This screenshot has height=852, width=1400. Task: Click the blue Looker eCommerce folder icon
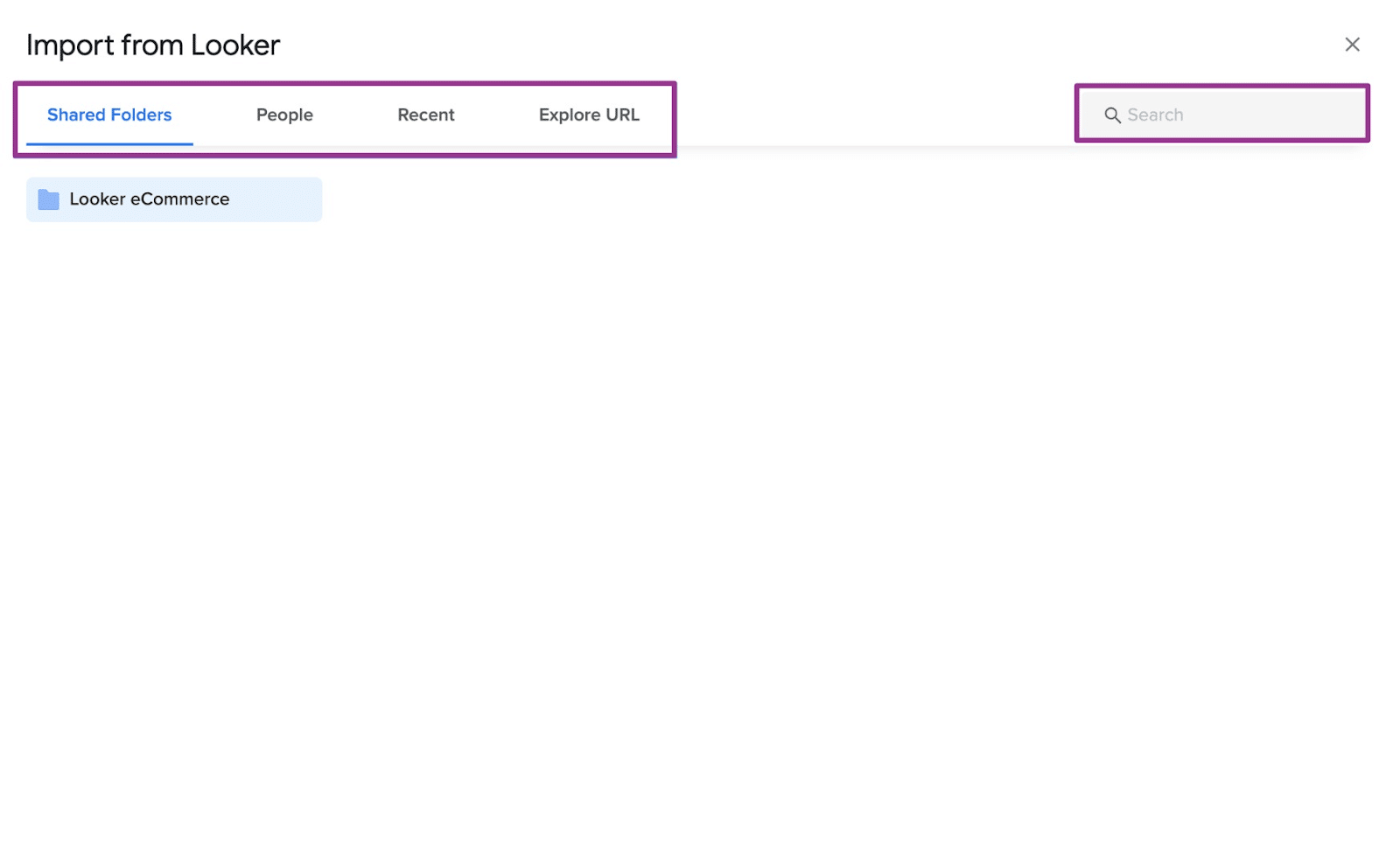[x=49, y=200]
